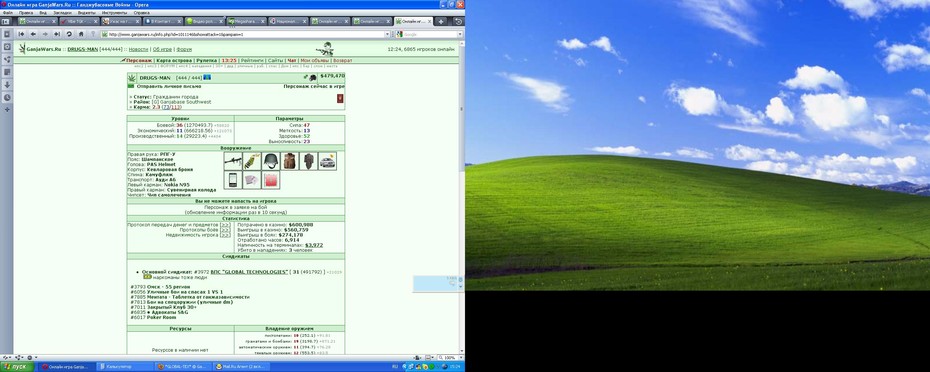Open the Справка menu
The height and width of the screenshot is (372, 930).
(141, 12)
